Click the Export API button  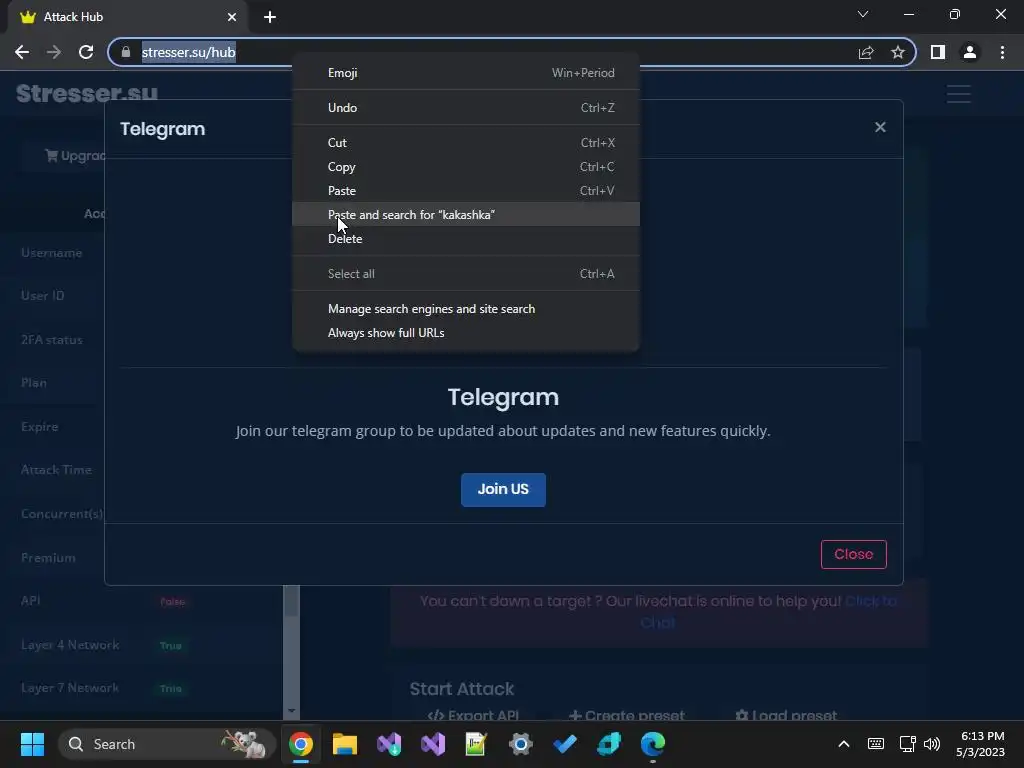pos(473,715)
